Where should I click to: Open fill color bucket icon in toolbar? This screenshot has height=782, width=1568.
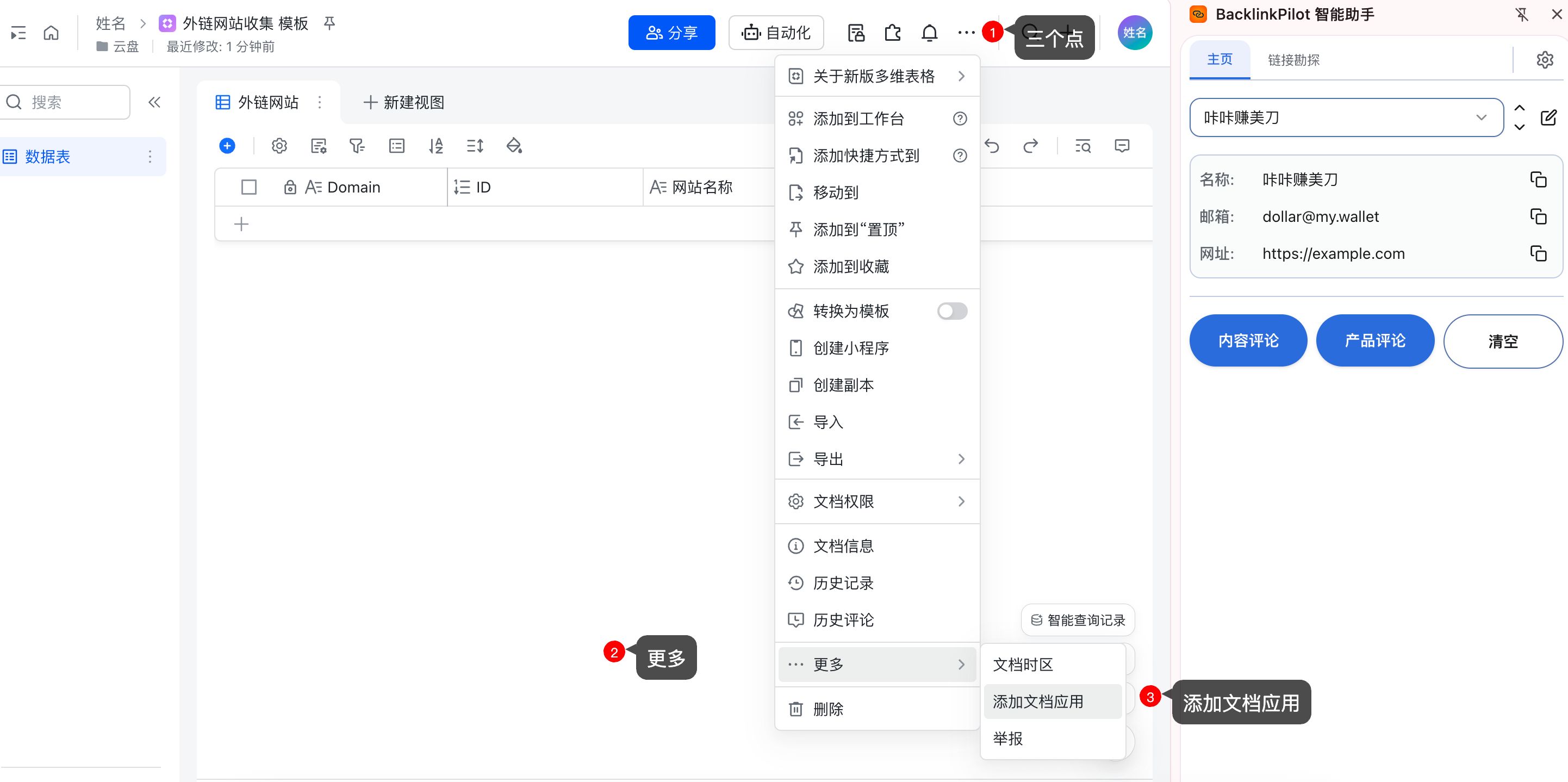click(514, 146)
